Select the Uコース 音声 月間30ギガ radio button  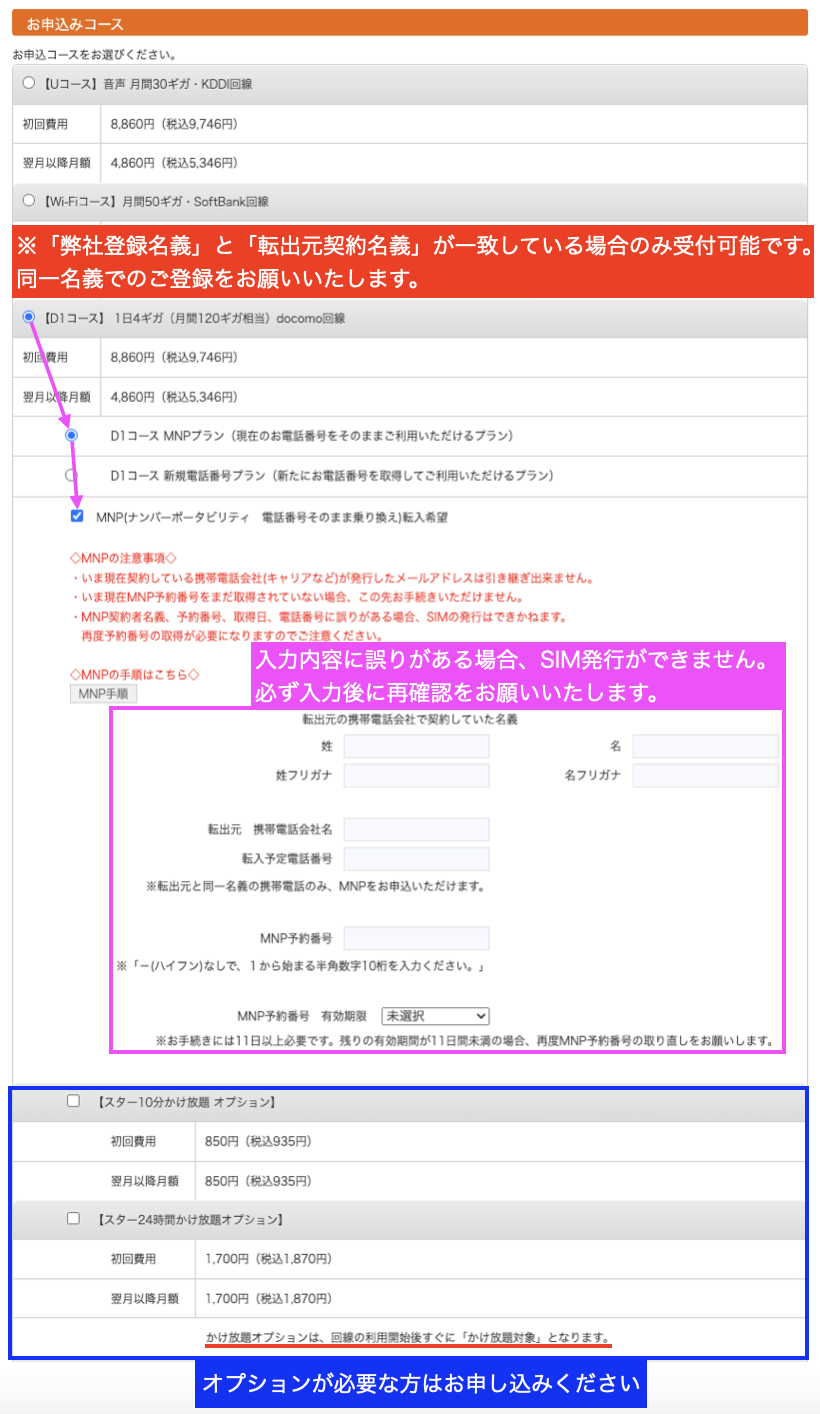coord(29,84)
